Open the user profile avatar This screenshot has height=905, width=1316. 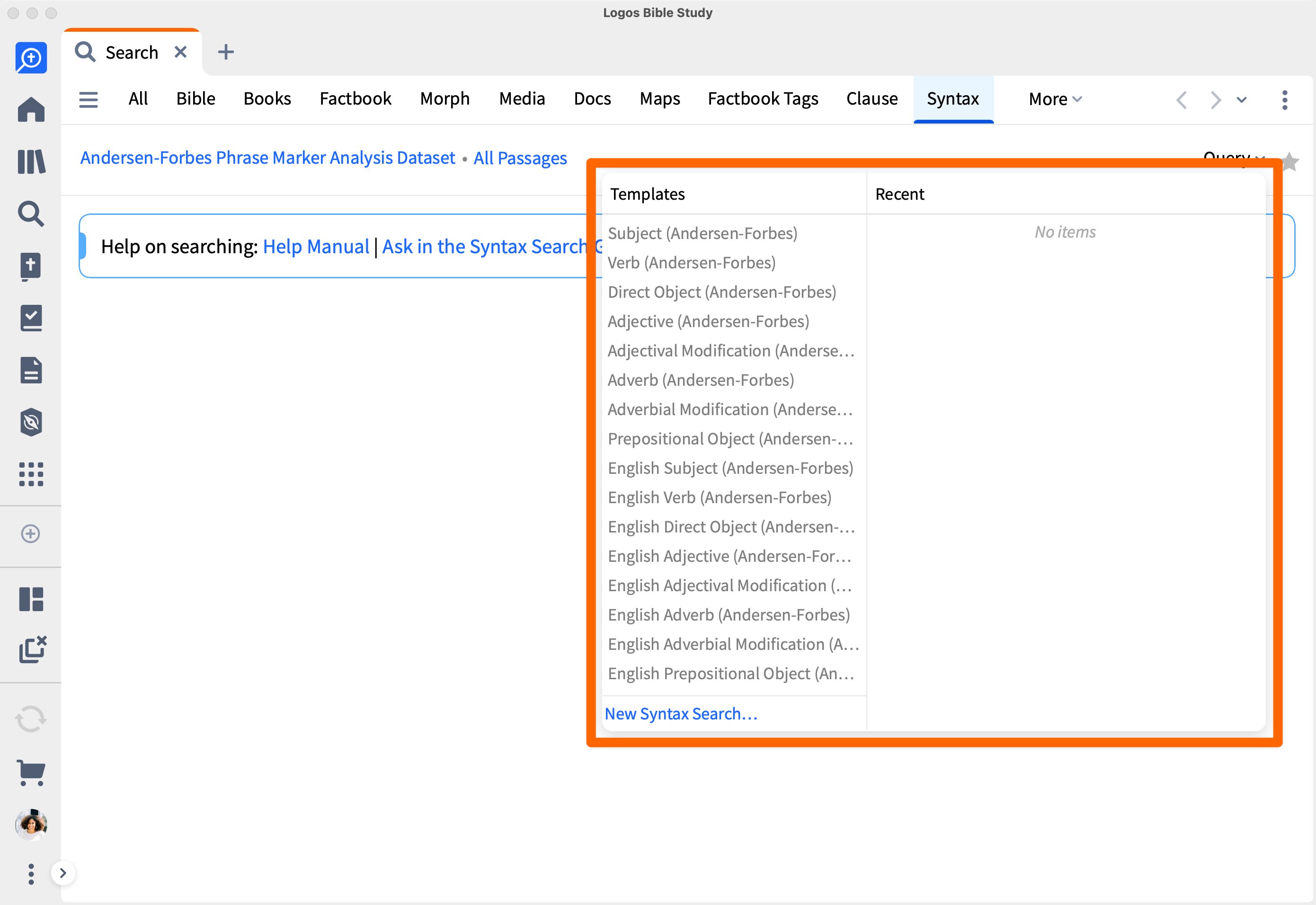point(31,825)
